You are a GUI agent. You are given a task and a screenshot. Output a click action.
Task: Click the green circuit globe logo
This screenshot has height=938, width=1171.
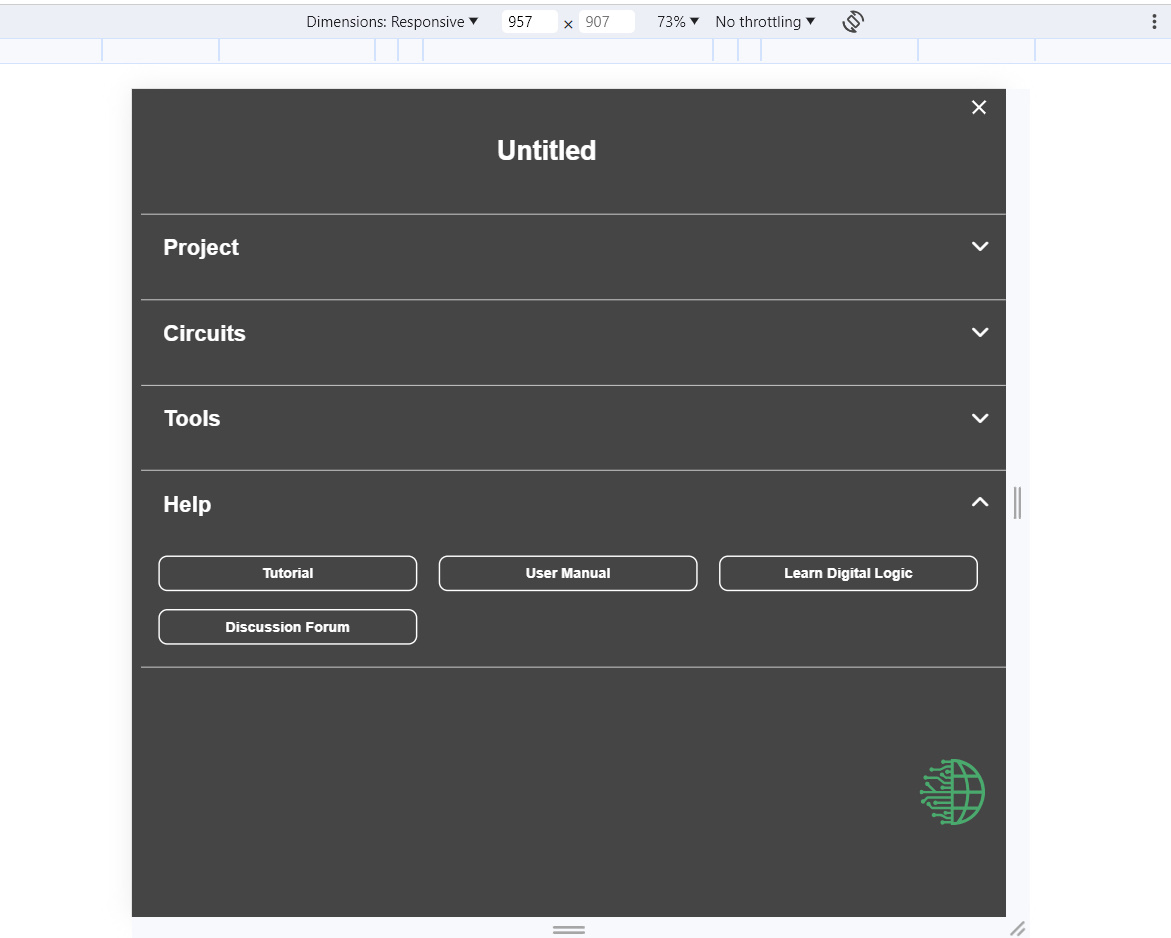(952, 792)
